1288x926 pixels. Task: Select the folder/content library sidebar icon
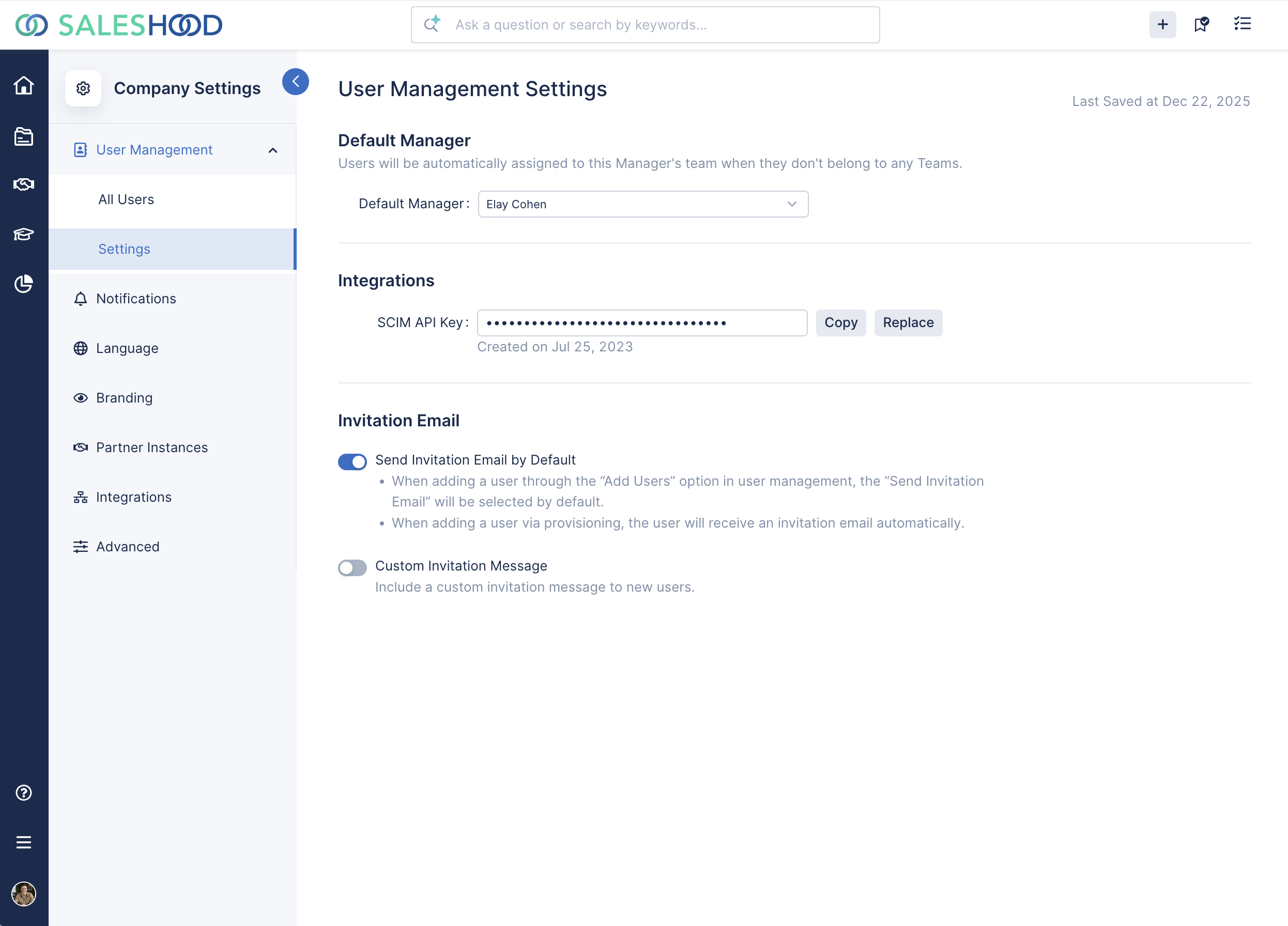(x=23, y=136)
